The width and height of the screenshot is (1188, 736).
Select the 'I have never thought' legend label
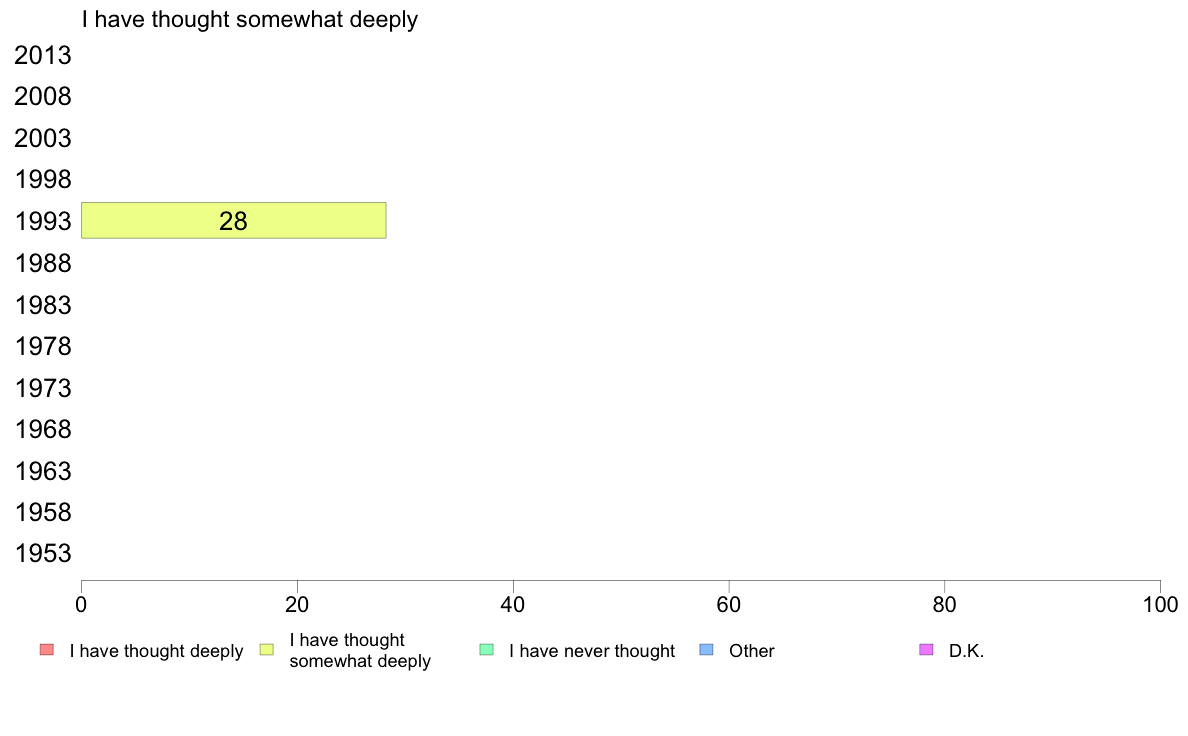[592, 651]
